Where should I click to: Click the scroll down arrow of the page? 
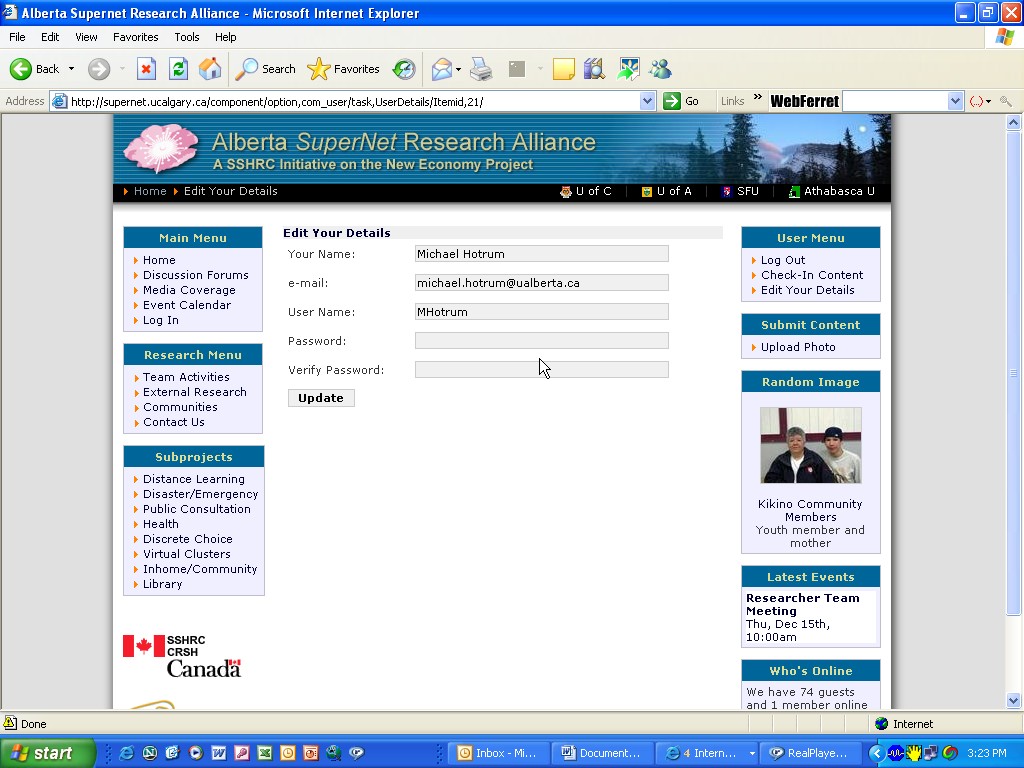tap(1014, 701)
